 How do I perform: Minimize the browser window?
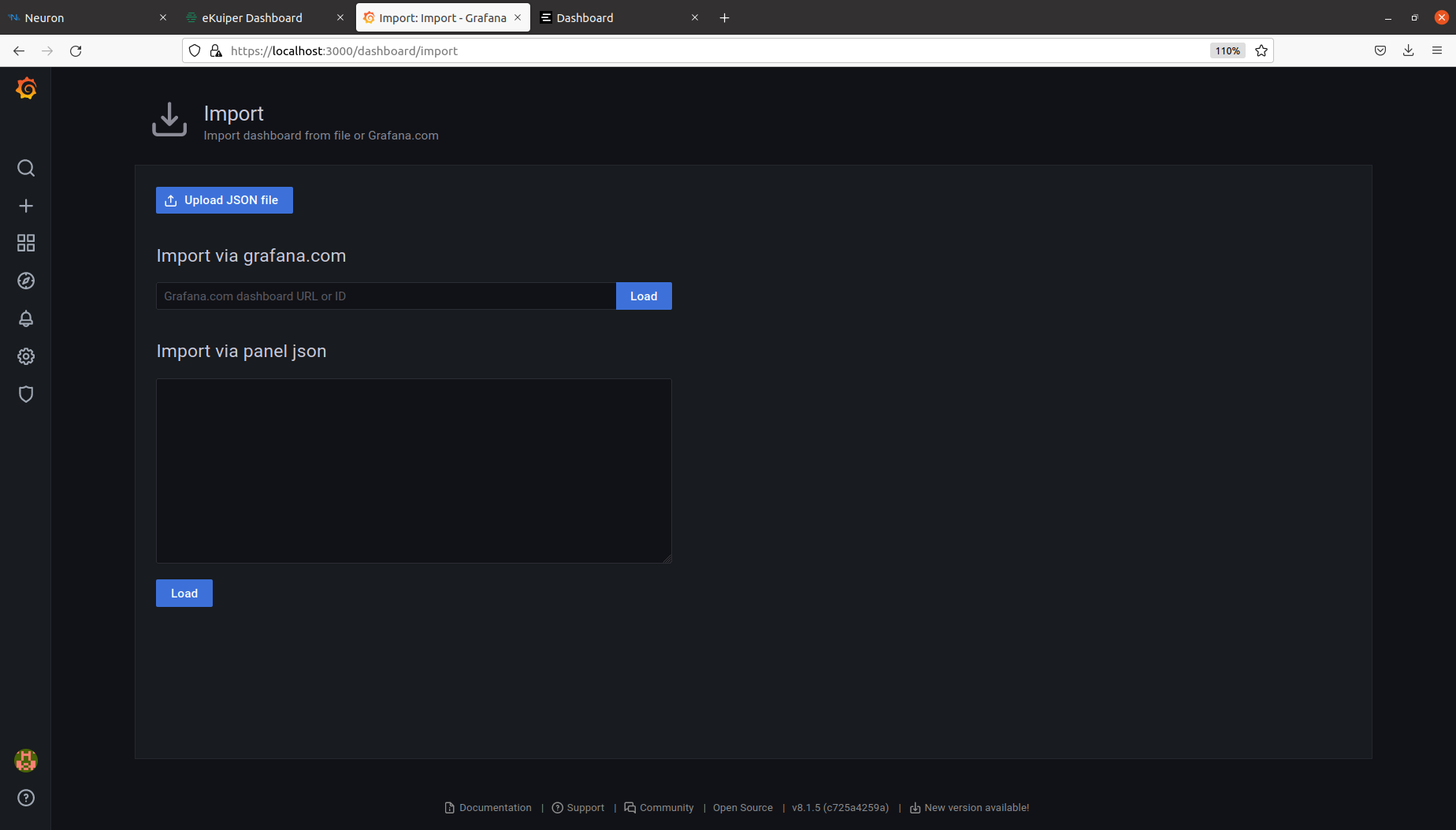[x=1388, y=17]
